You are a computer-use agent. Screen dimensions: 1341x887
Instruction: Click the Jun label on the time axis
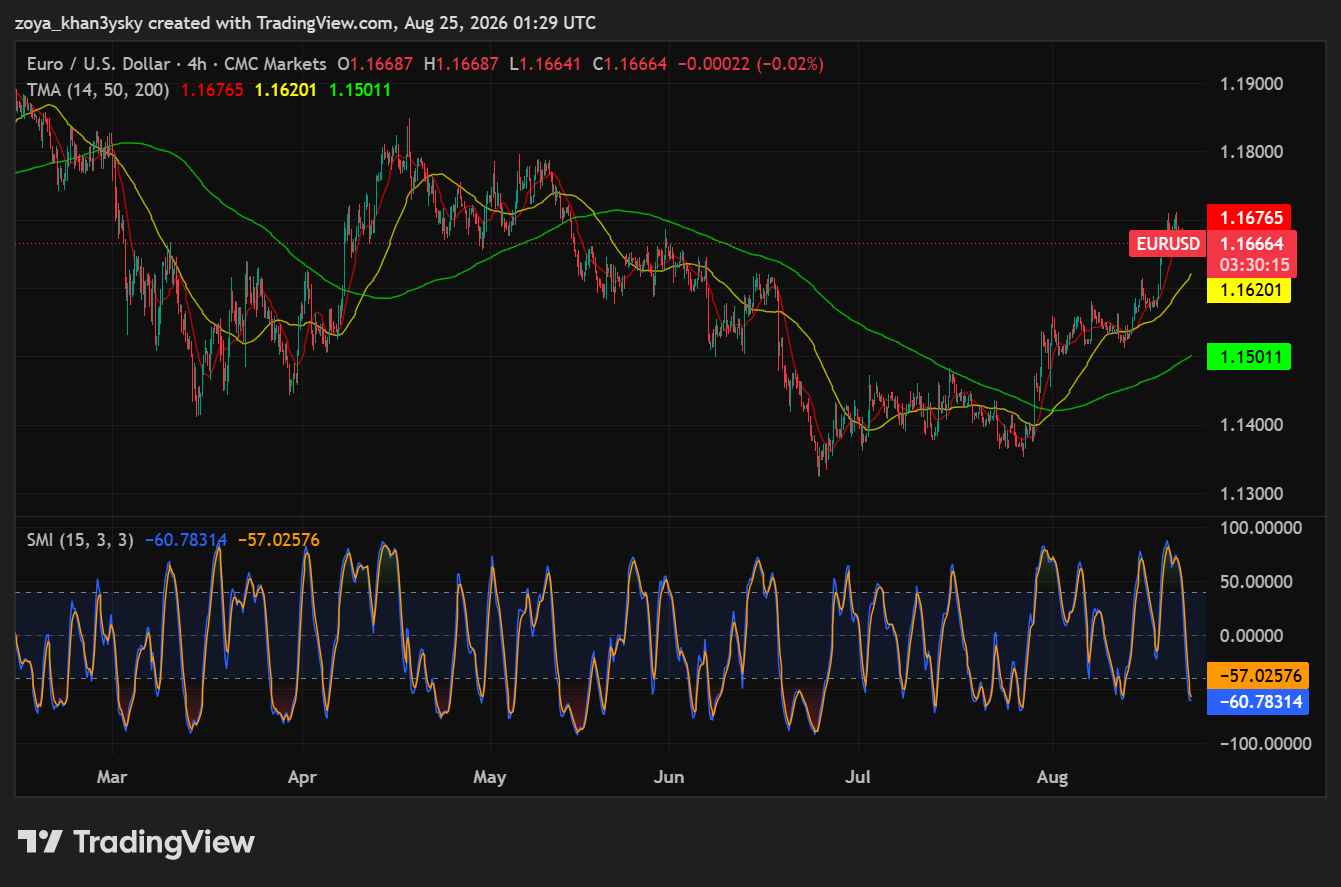pyautogui.click(x=669, y=777)
